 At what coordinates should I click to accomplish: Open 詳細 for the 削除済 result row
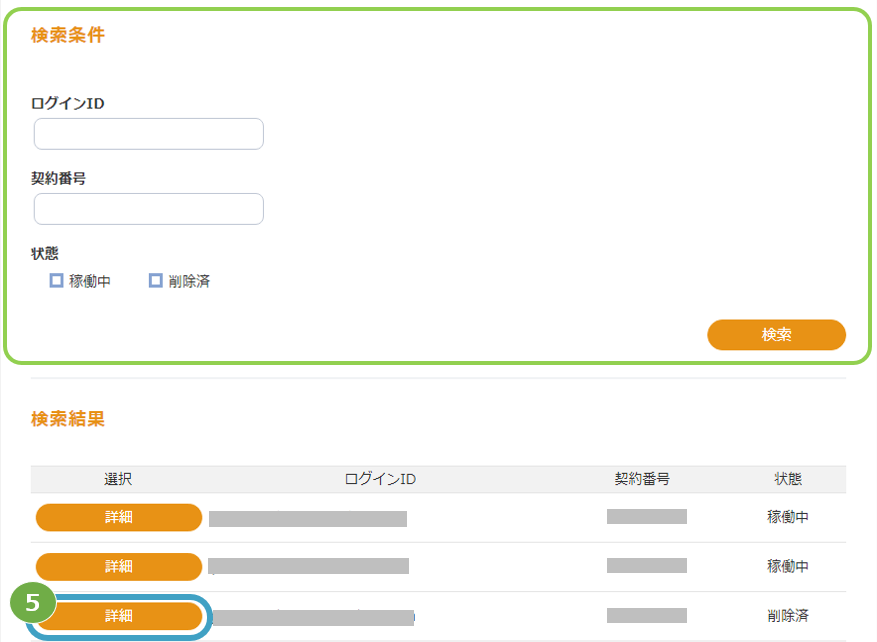click(119, 616)
